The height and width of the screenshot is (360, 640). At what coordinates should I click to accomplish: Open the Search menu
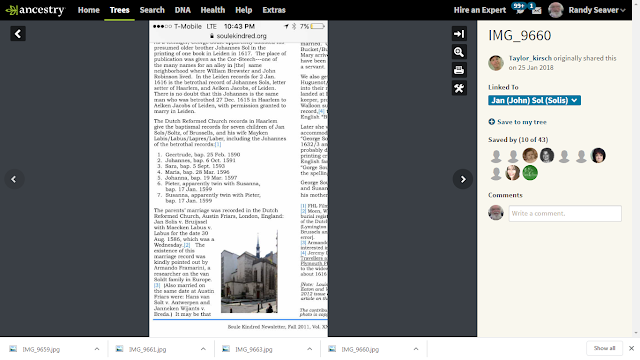pyautogui.click(x=152, y=10)
